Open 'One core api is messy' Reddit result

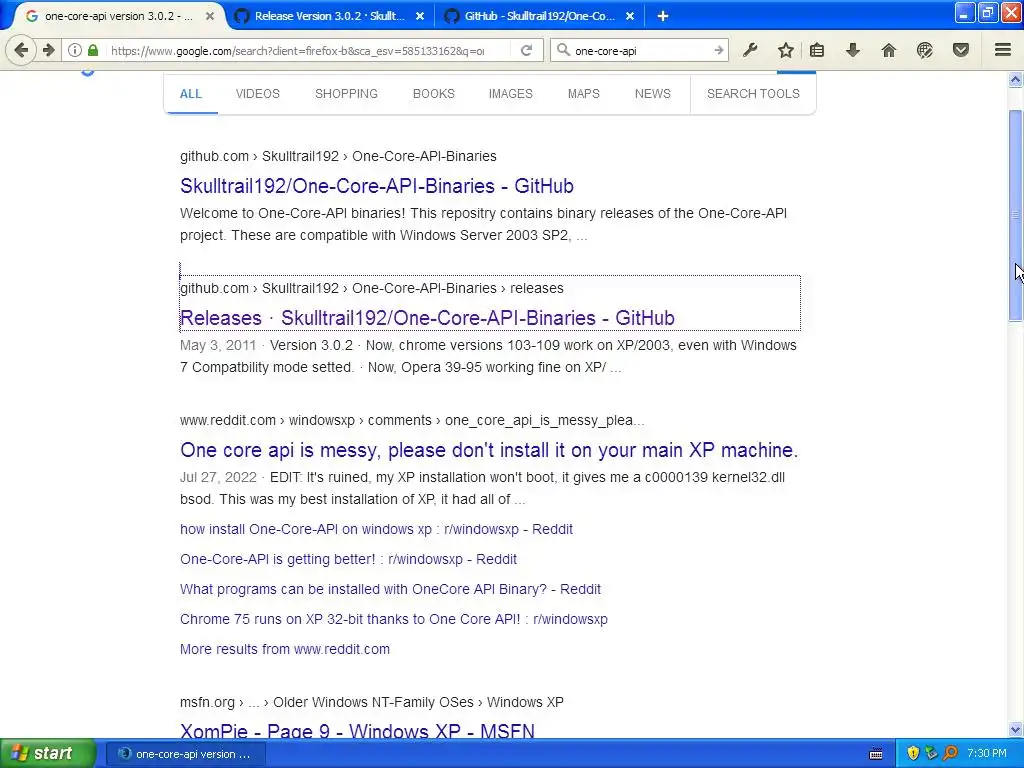pyautogui.click(x=489, y=450)
